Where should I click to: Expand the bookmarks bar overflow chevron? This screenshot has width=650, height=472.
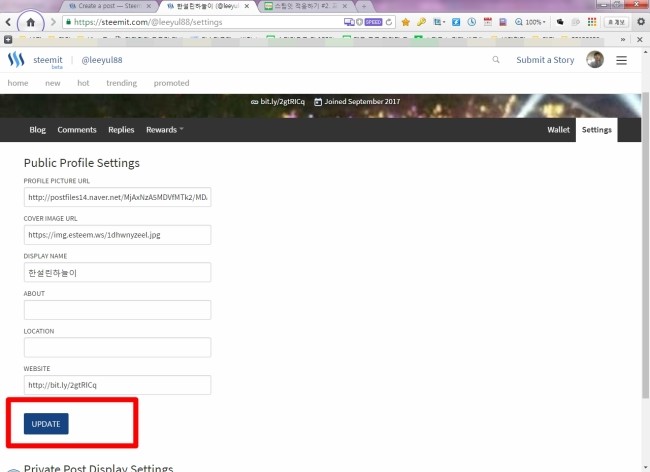(x=624, y=39)
